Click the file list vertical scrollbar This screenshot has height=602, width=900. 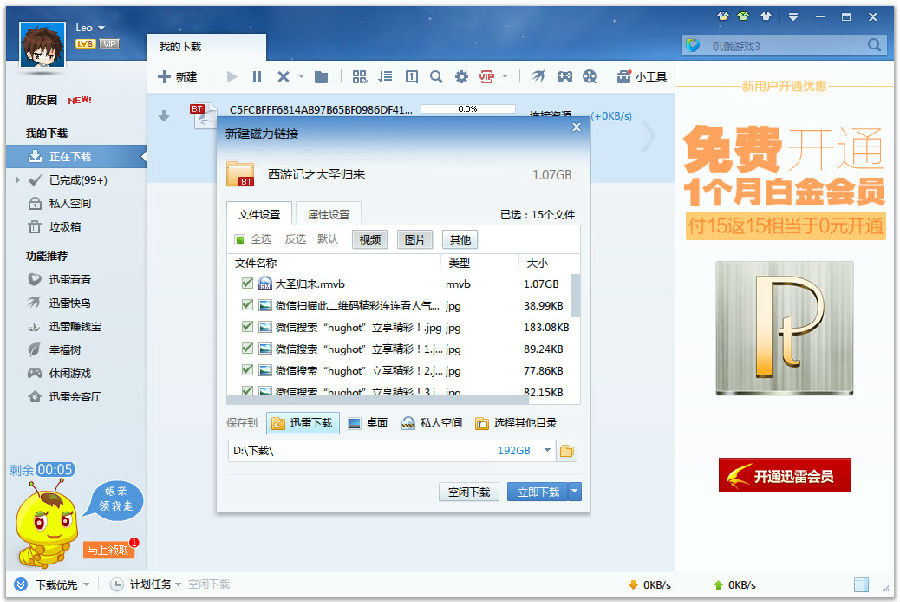(x=575, y=296)
